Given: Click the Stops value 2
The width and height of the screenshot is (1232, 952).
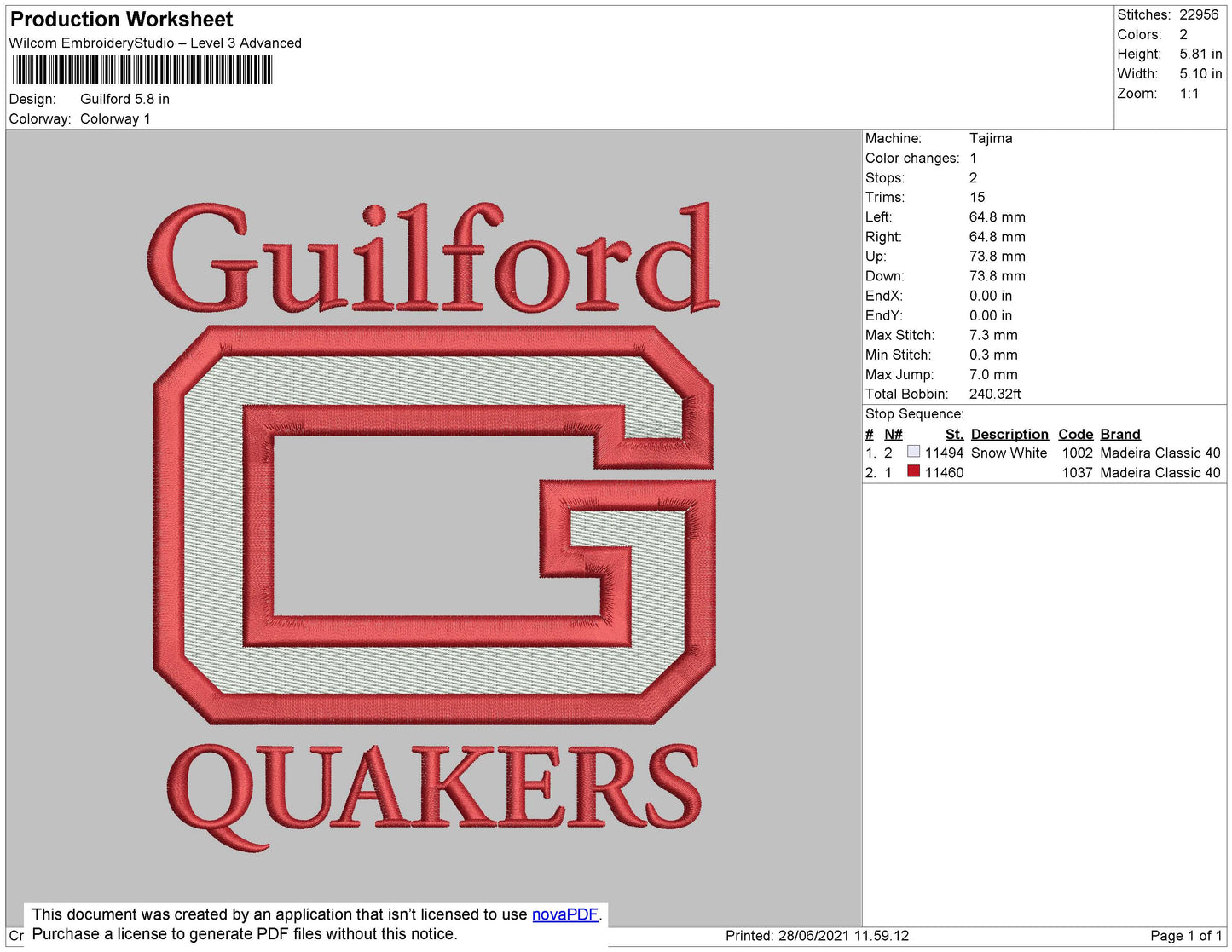Looking at the screenshot, I should point(973,178).
